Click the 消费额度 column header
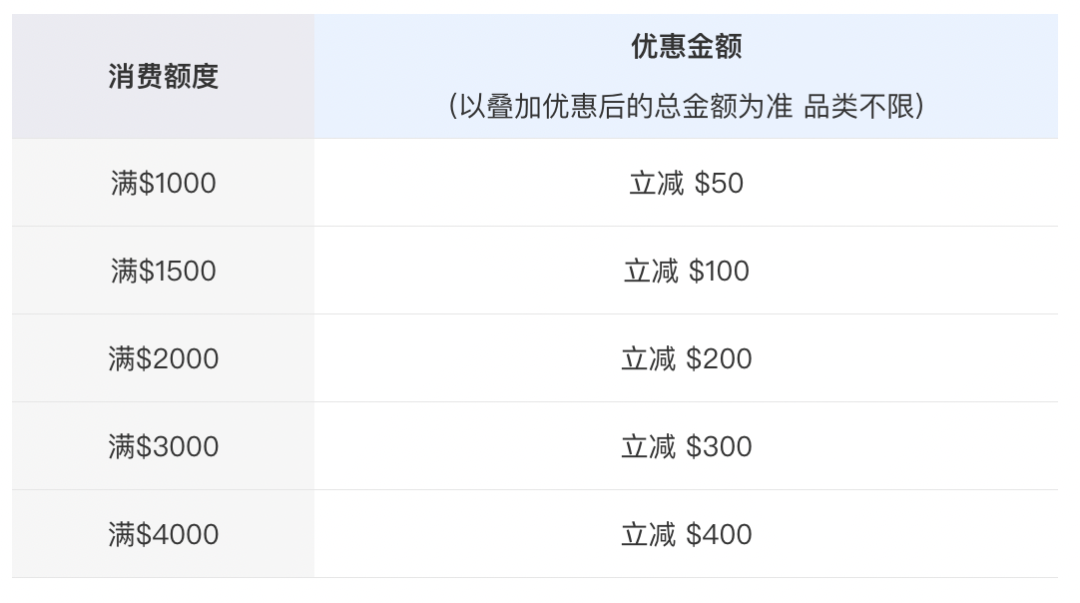 (163, 76)
